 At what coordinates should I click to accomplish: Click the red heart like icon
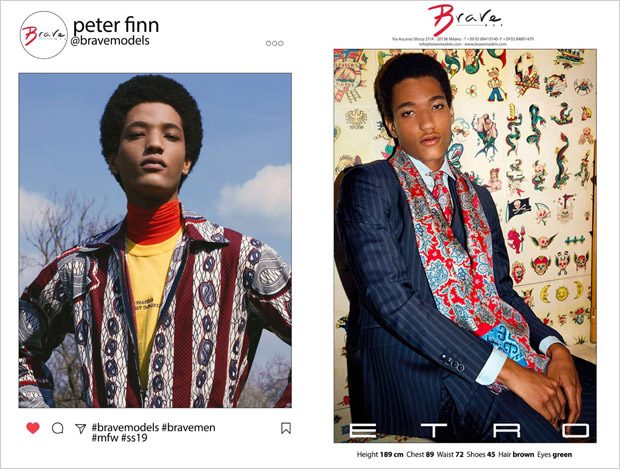pos(33,428)
